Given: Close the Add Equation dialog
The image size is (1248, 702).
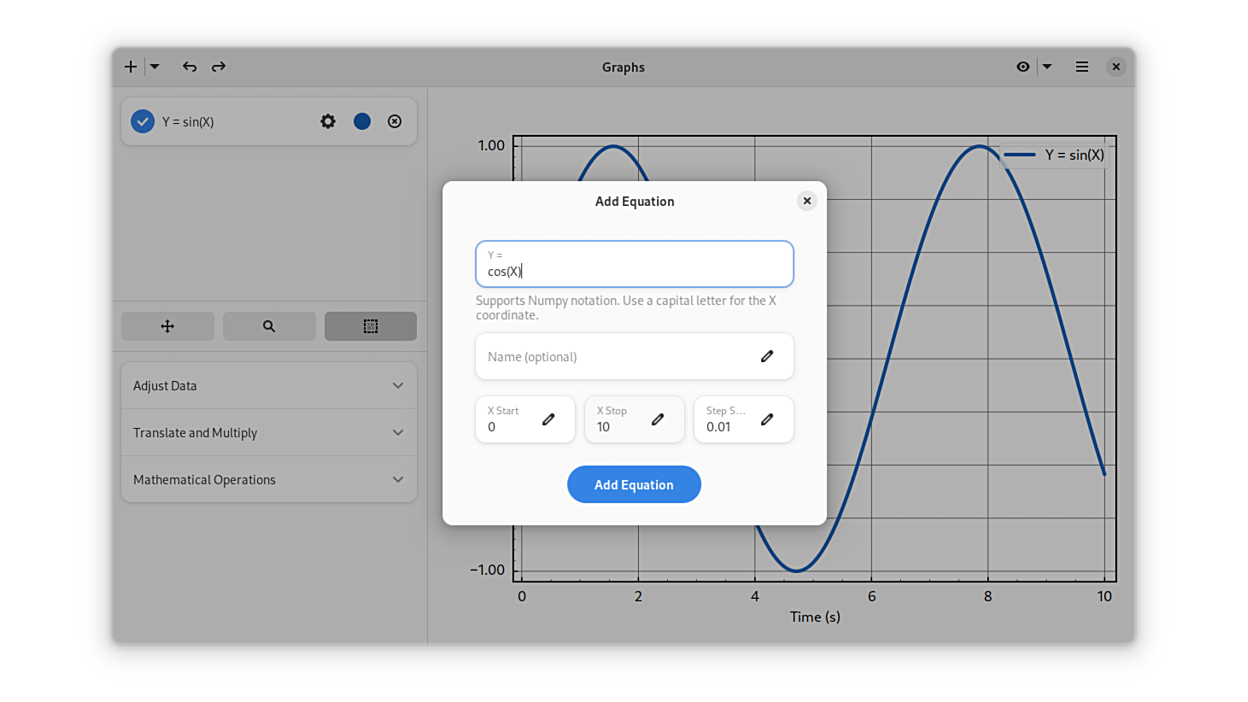Looking at the screenshot, I should point(807,201).
